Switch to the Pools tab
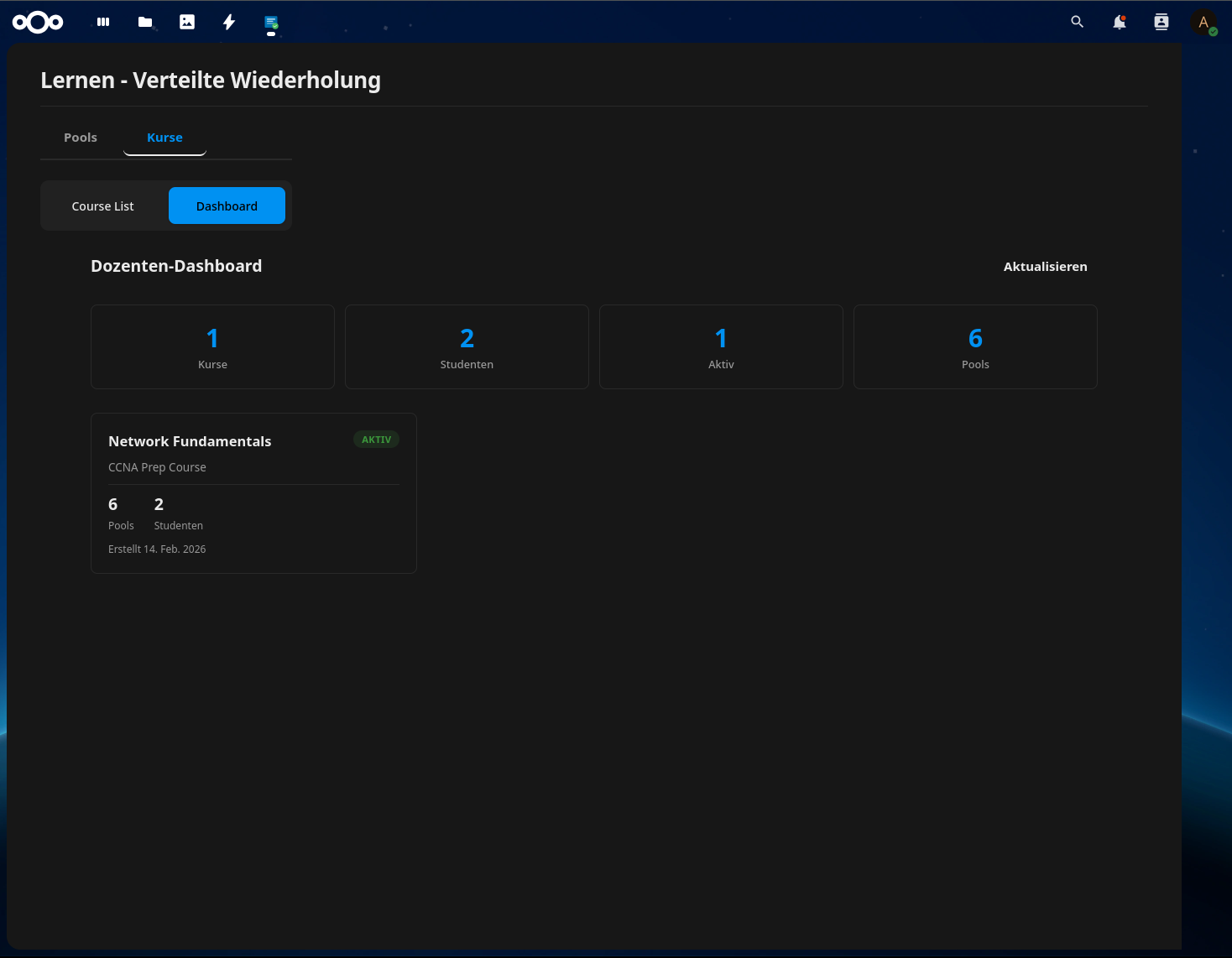Viewport: 1232px width, 958px height. pos(80,137)
